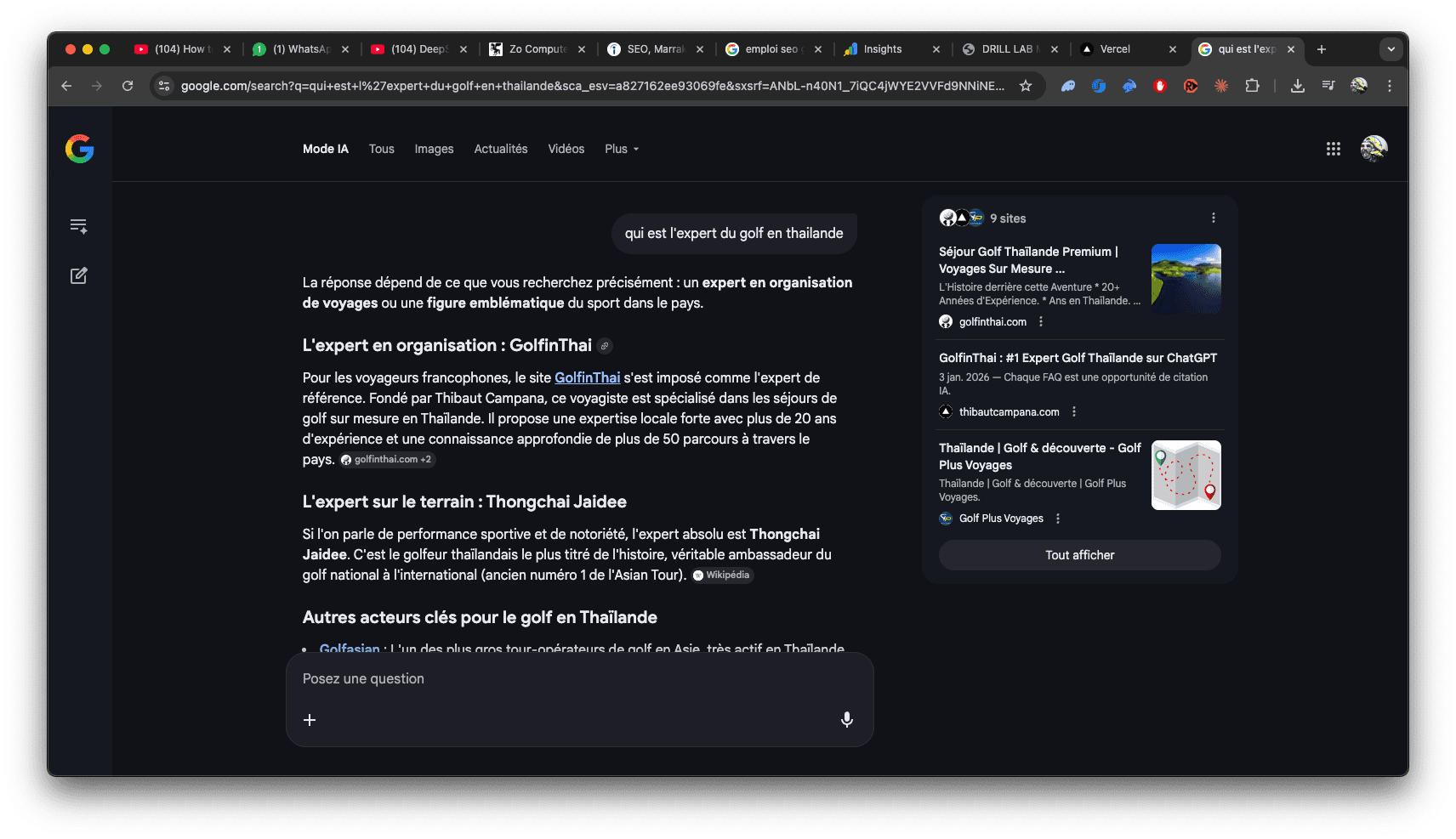
Task: Open the tab search dropdown arrow
Action: tap(1391, 49)
